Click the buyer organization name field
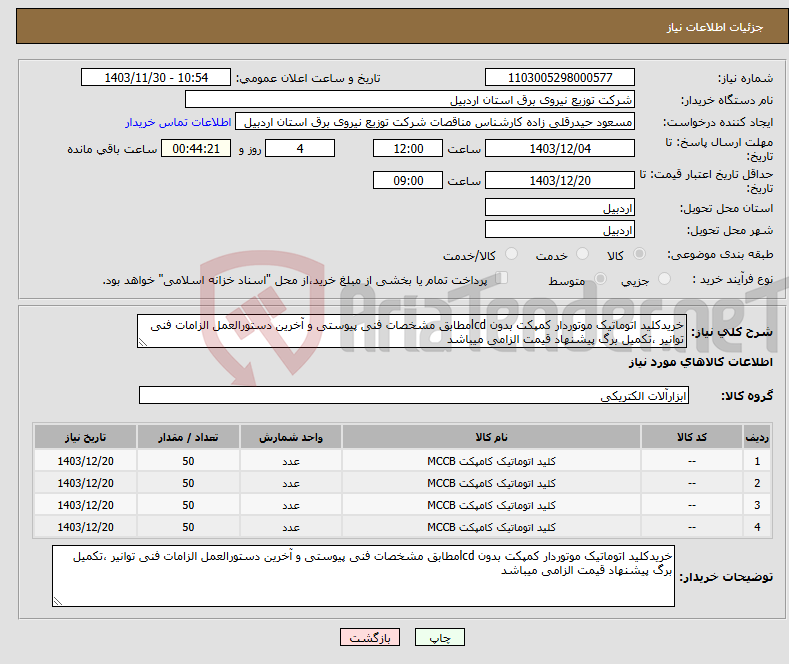Screen dimensions: 789x664 click(x=410, y=100)
